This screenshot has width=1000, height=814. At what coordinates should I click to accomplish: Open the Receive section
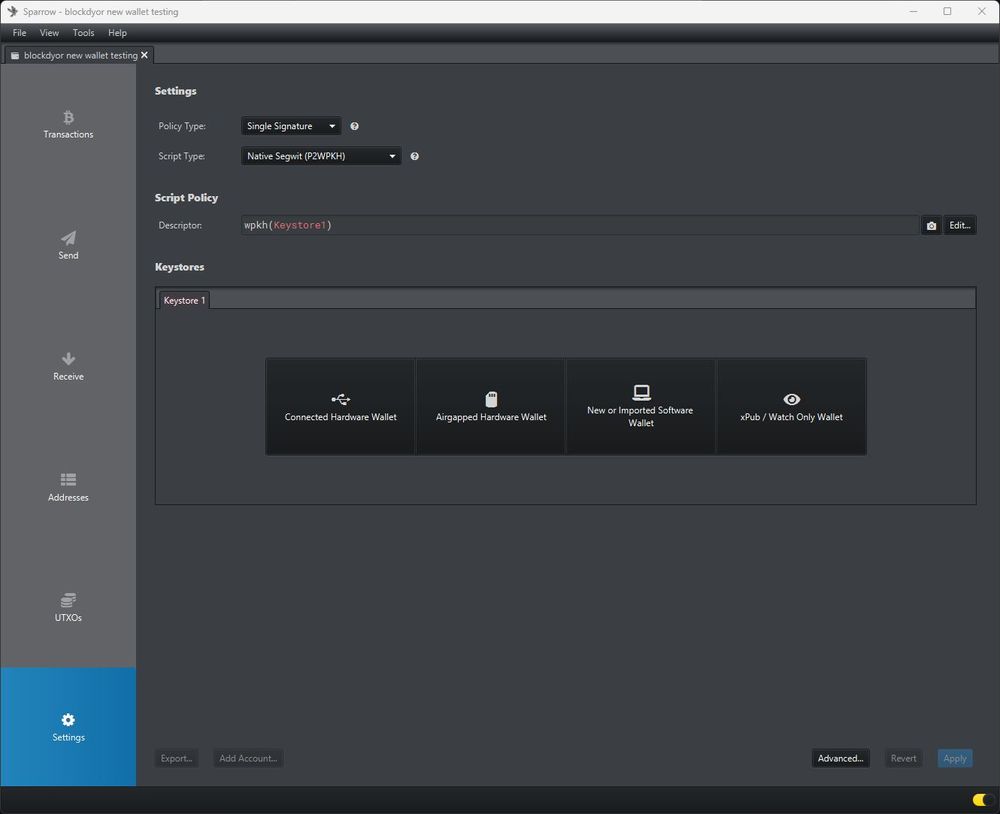coord(68,366)
